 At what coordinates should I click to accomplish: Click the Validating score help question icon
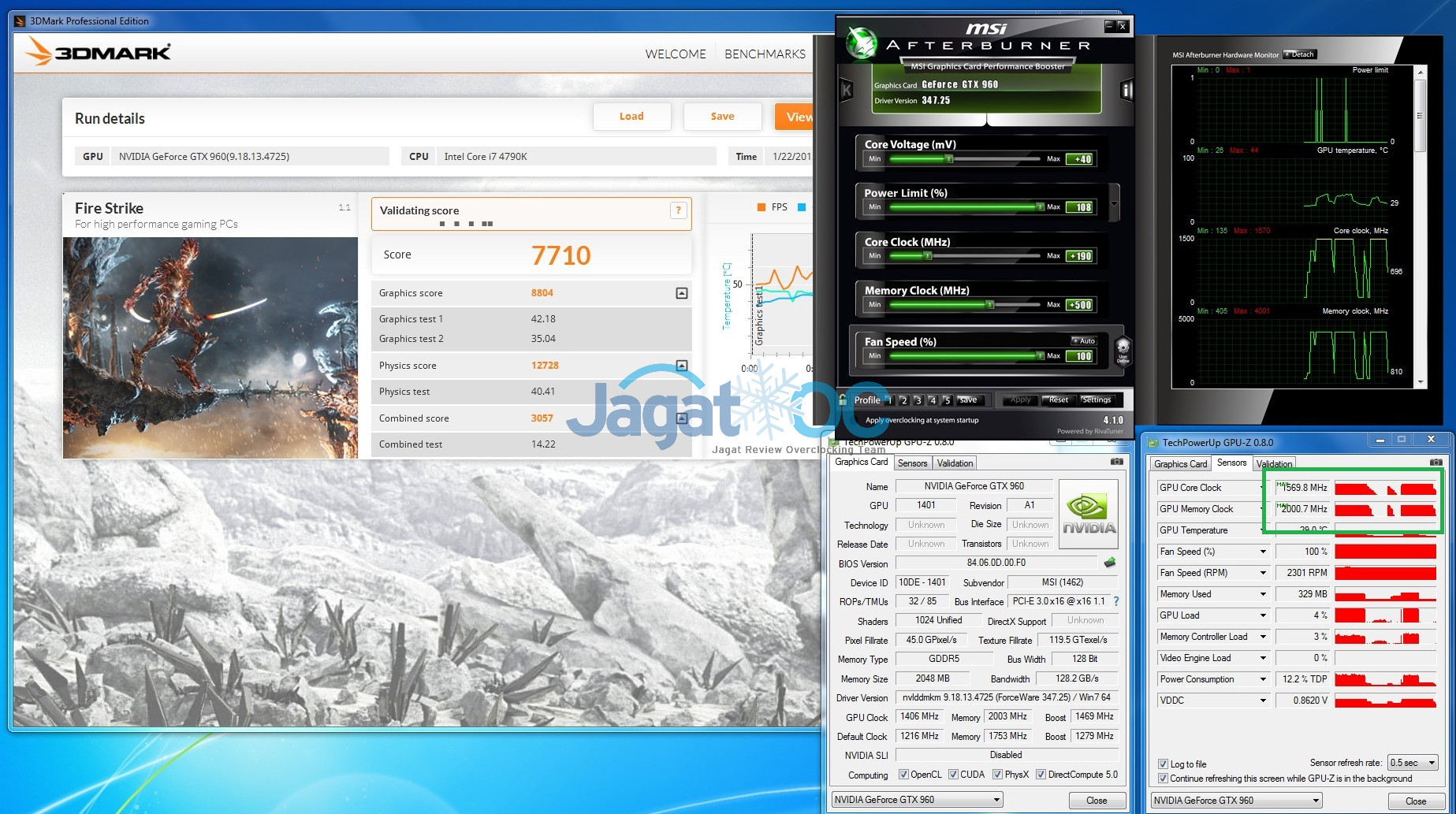678,210
